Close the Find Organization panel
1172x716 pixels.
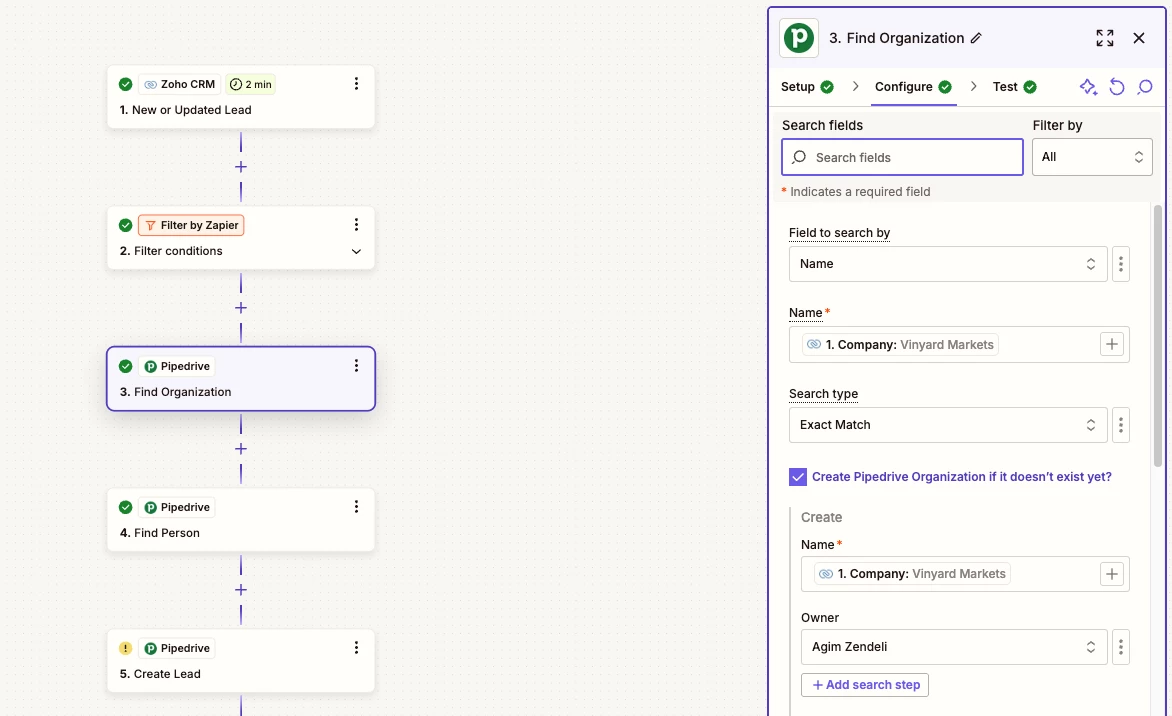pyautogui.click(x=1139, y=38)
